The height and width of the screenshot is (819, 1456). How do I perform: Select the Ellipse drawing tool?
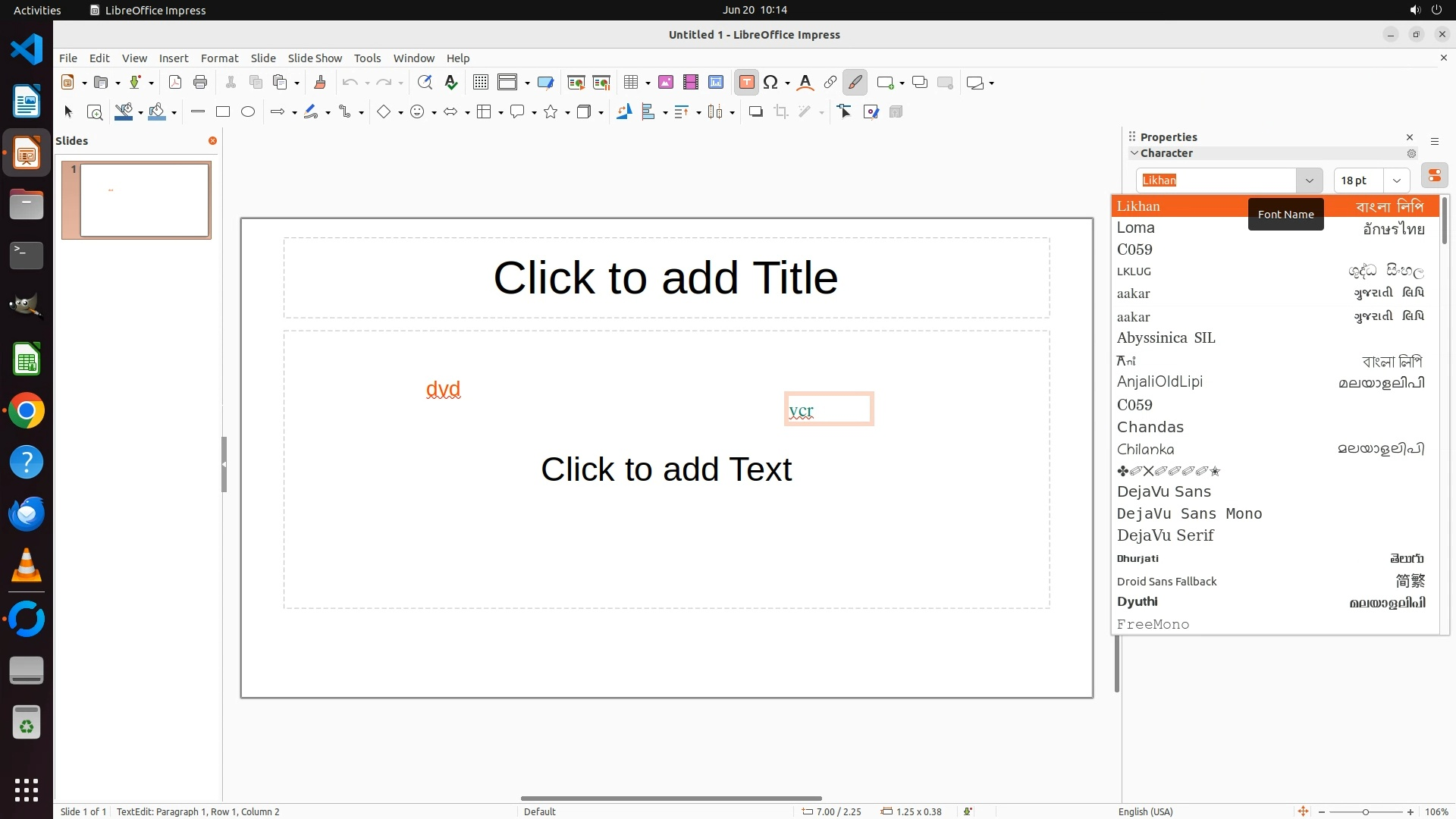tap(248, 112)
